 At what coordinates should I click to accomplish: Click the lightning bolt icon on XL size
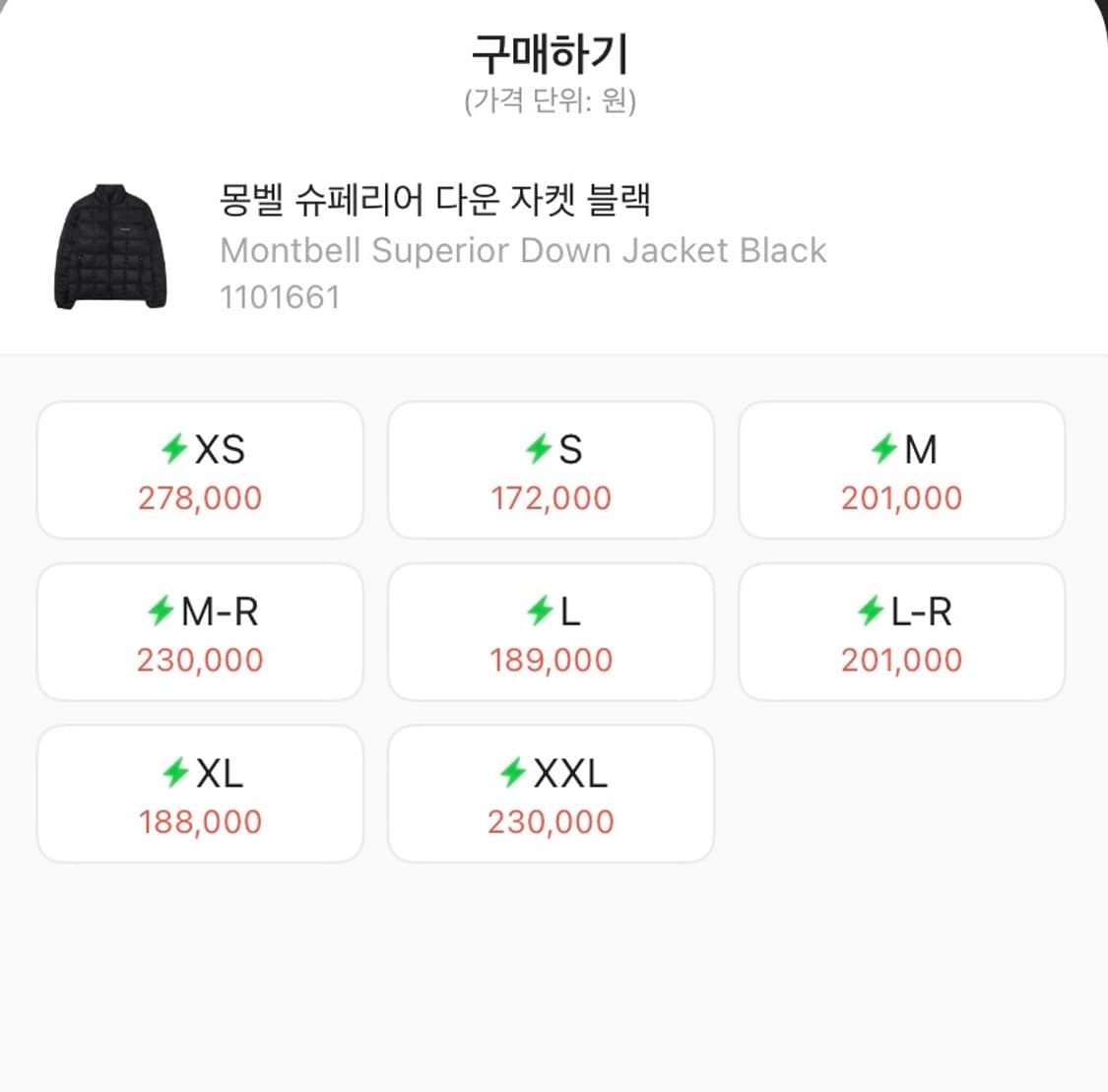coord(173,774)
